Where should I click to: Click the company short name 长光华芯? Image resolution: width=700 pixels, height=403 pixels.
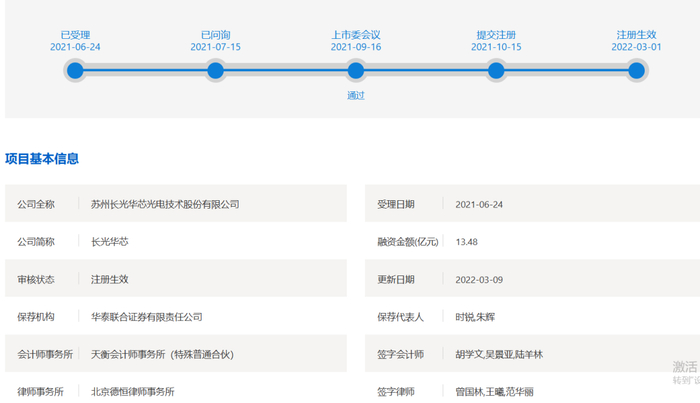(x=110, y=242)
